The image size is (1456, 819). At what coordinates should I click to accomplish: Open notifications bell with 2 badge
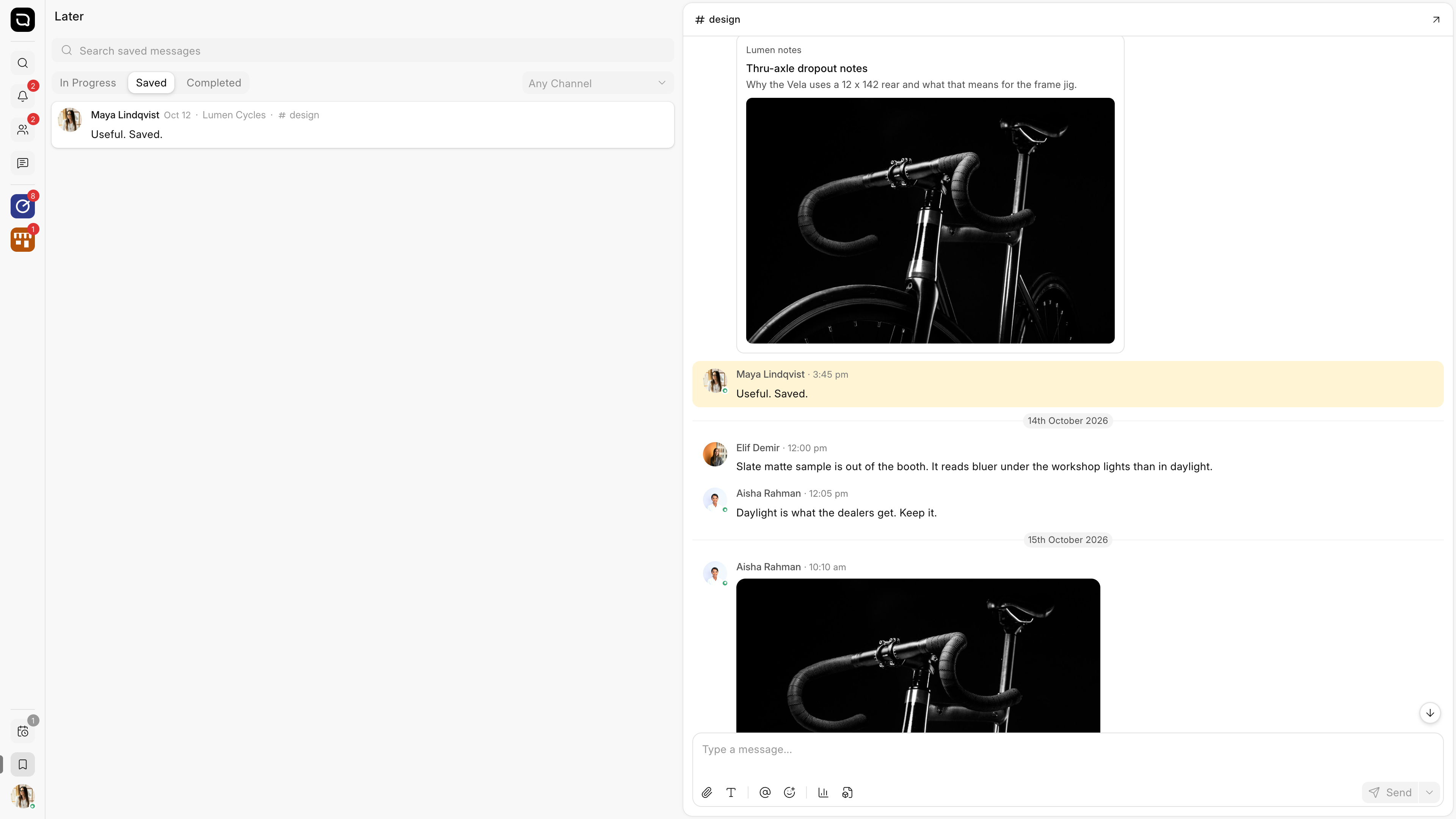click(23, 96)
